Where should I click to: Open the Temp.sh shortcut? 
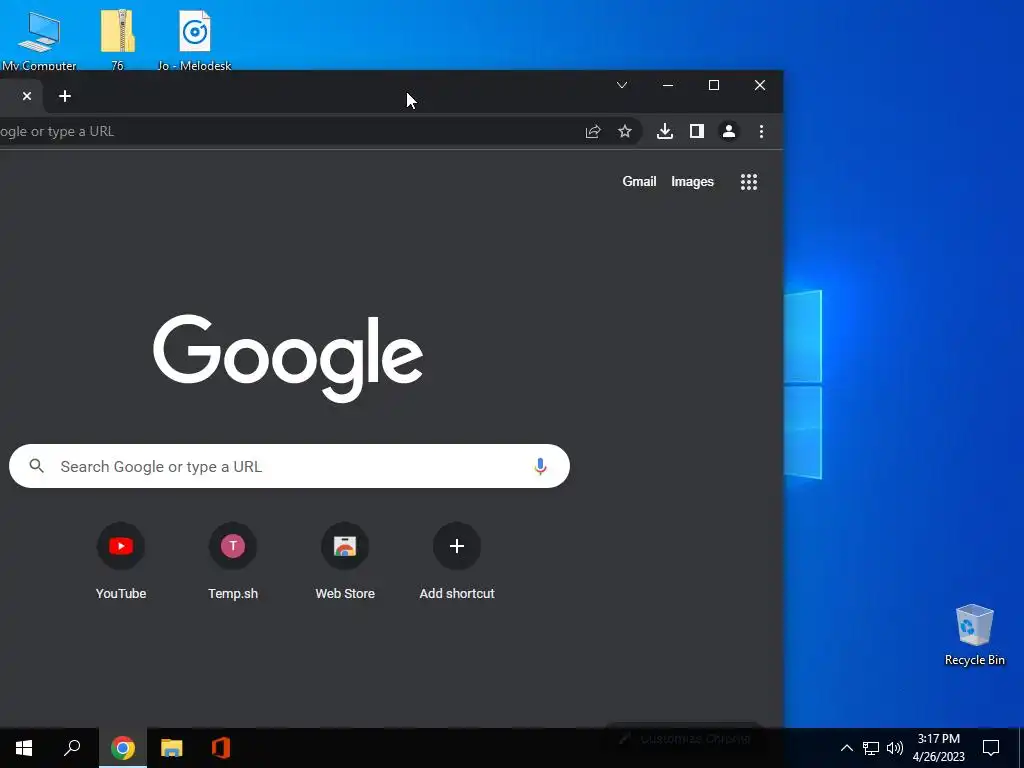pos(233,561)
